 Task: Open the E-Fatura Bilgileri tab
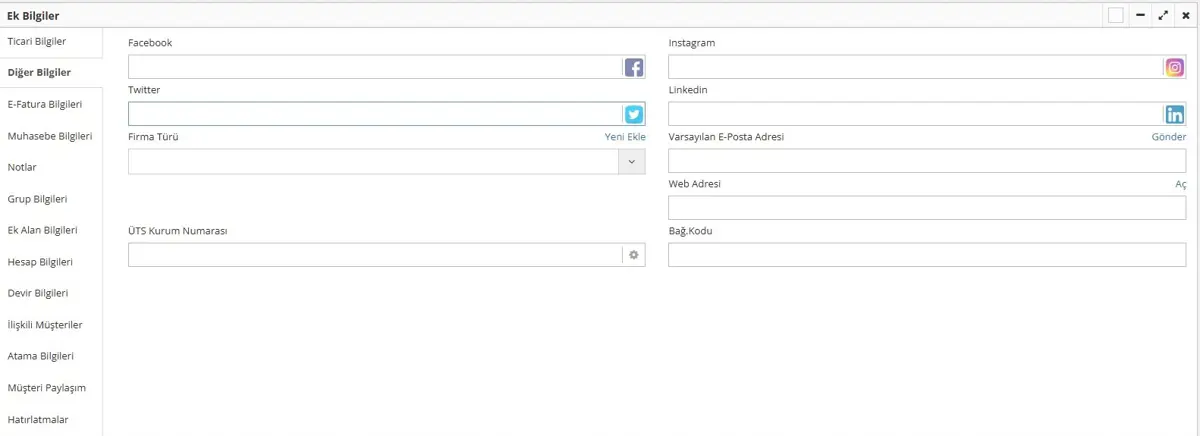tap(45, 104)
